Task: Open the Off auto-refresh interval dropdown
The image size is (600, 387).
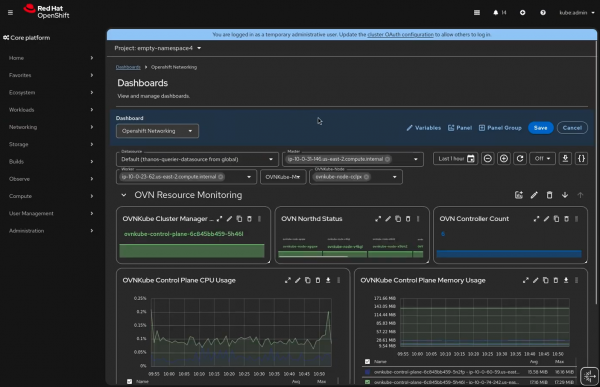Action: pos(542,158)
